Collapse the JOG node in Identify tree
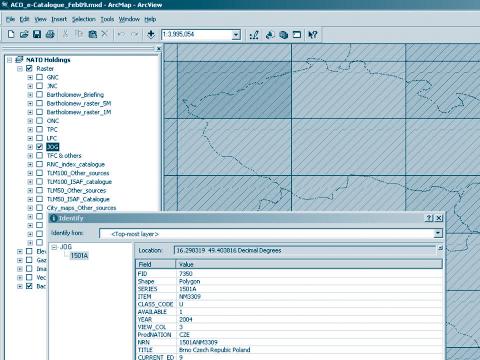The image size is (480, 360). point(55,247)
